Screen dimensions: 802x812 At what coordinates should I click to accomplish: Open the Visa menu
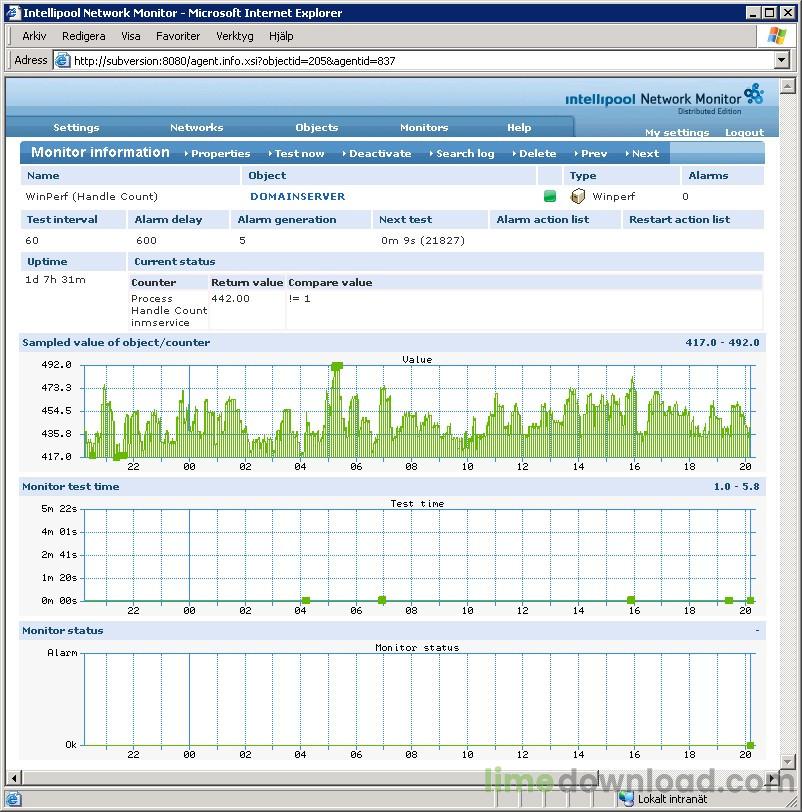(130, 36)
